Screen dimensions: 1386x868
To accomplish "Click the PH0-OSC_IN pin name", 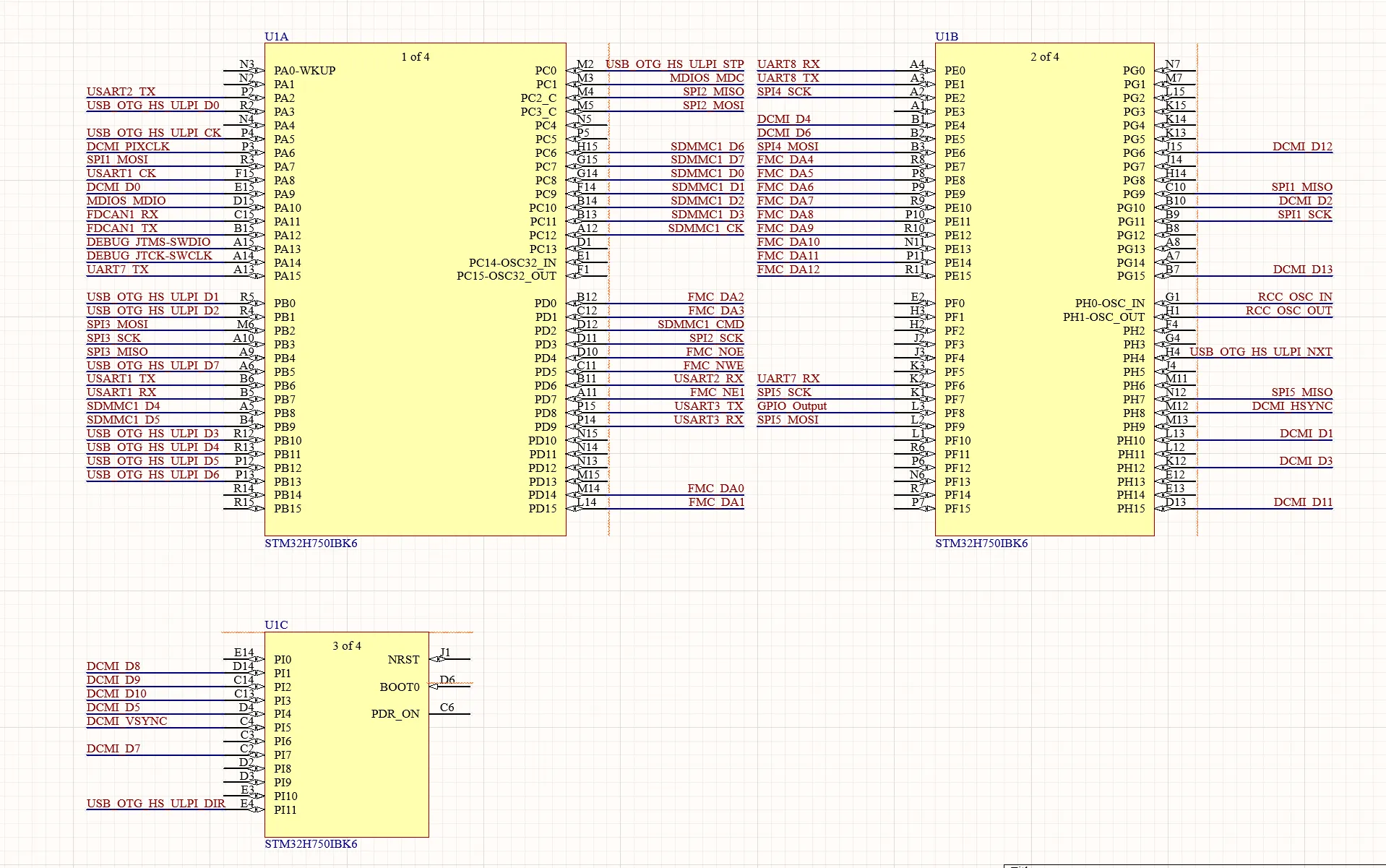I will (x=1110, y=303).
